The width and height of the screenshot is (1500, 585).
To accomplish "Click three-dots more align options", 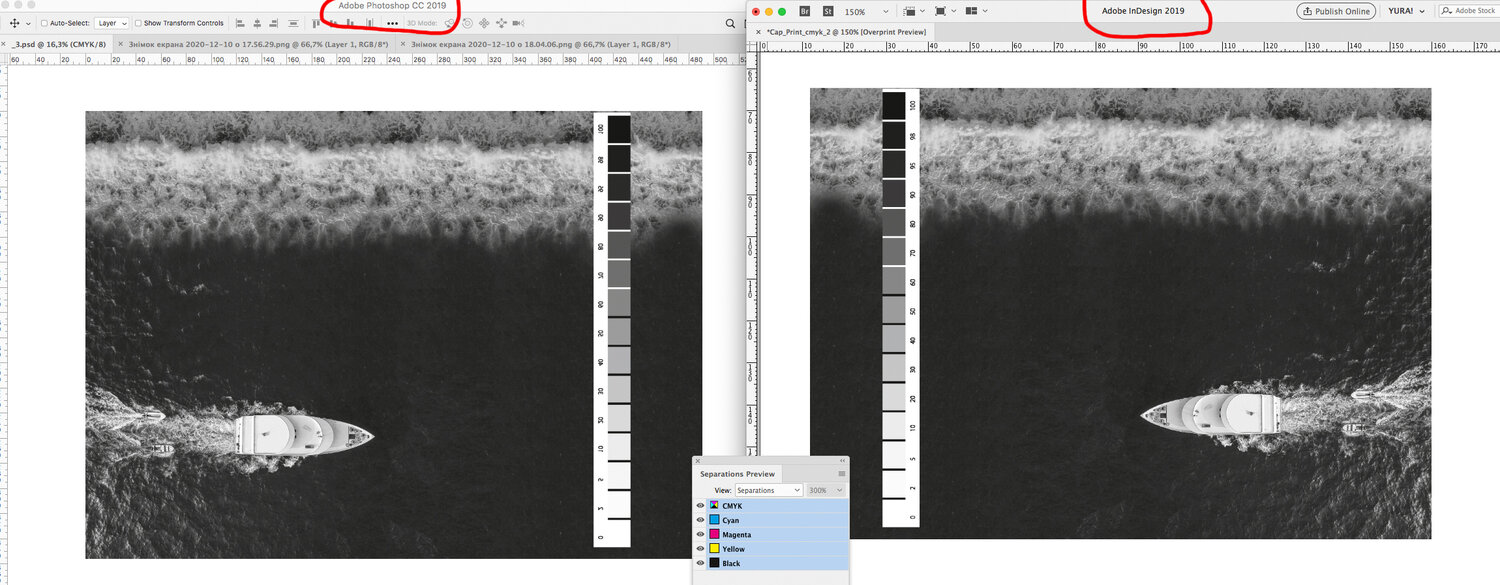I will coord(392,24).
